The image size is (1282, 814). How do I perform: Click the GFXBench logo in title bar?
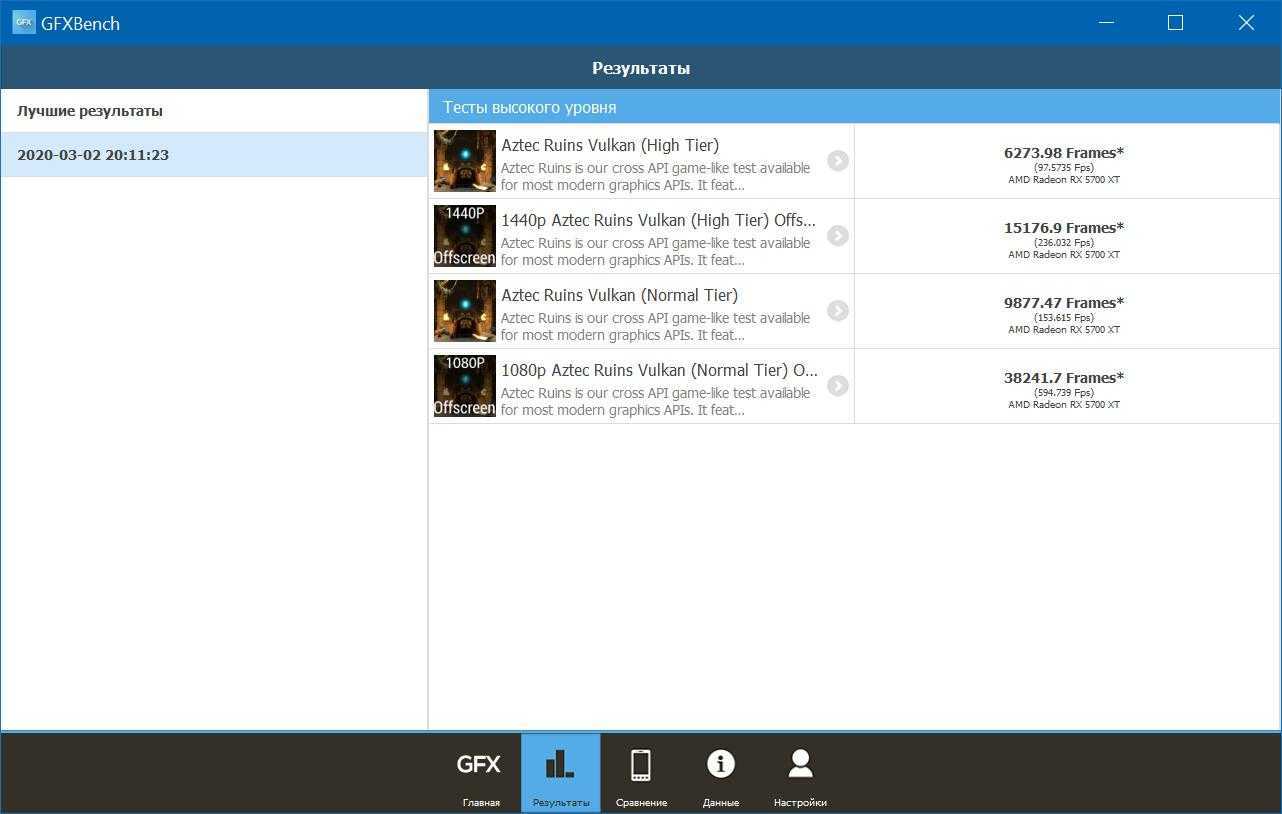tap(24, 22)
